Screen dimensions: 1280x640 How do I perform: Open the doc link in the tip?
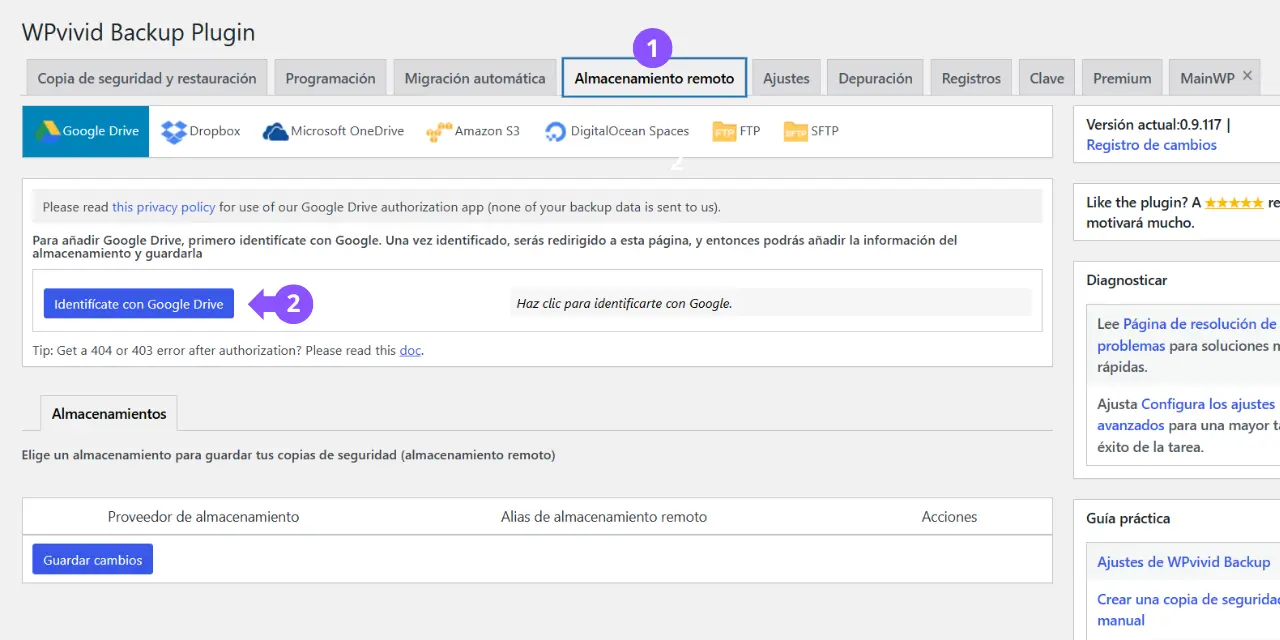(410, 350)
